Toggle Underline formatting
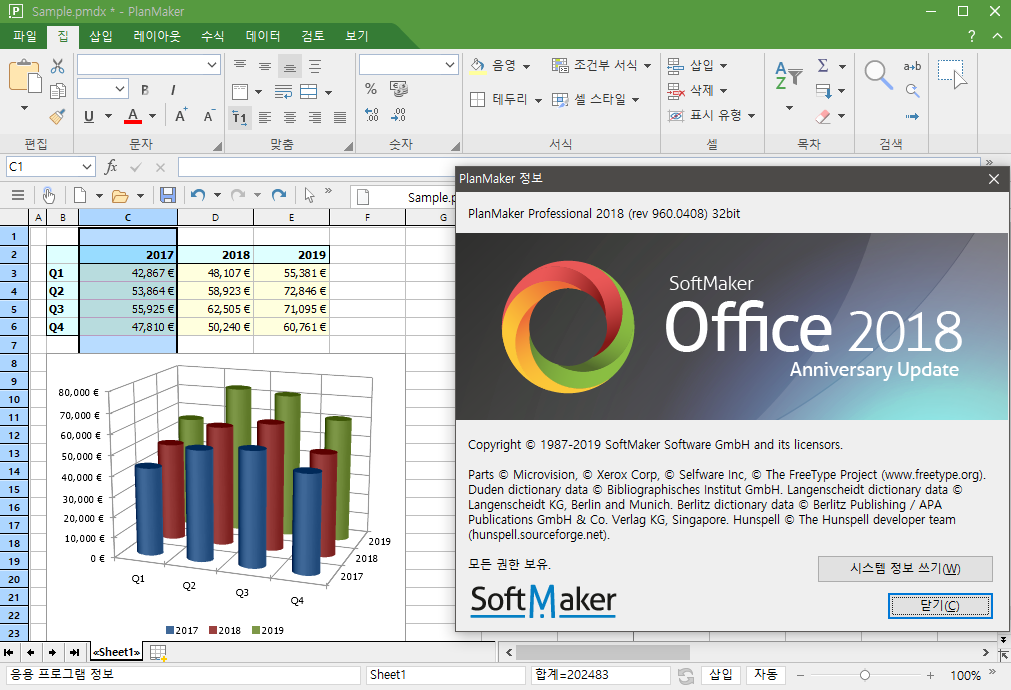This screenshot has height=690, width=1011. tap(89, 116)
